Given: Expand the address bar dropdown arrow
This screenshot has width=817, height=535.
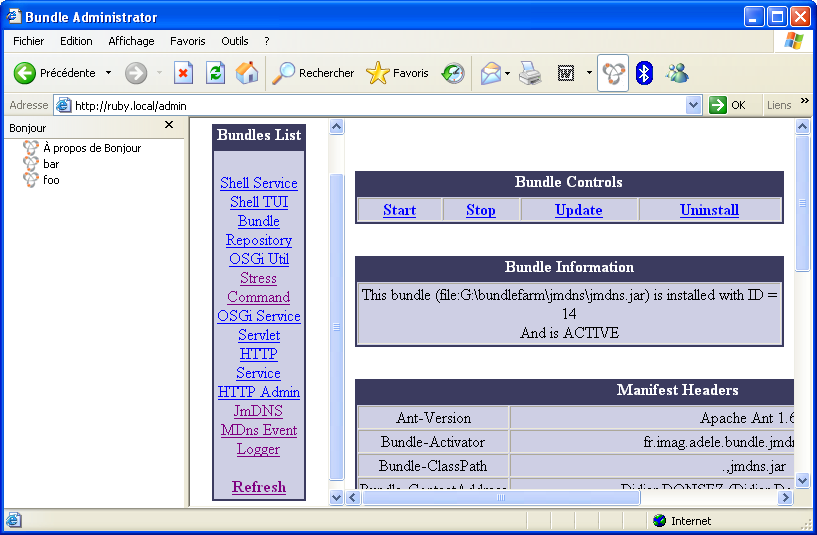Looking at the screenshot, I should [x=694, y=105].
